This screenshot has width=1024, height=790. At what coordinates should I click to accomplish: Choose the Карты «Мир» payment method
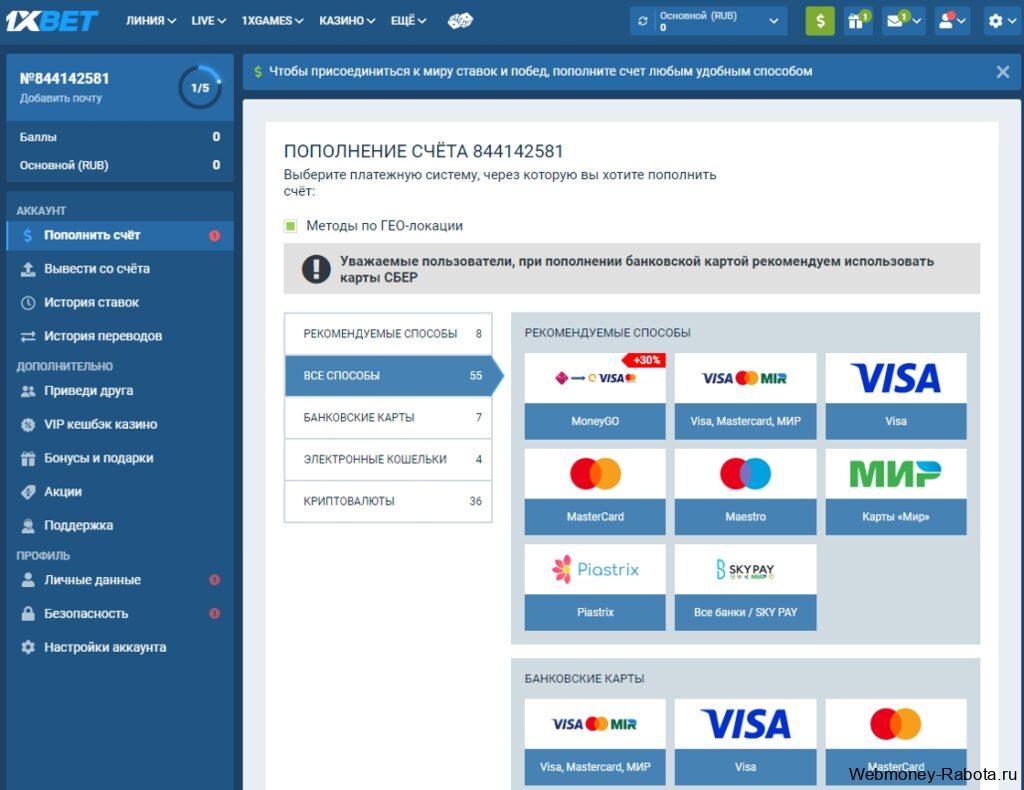896,492
